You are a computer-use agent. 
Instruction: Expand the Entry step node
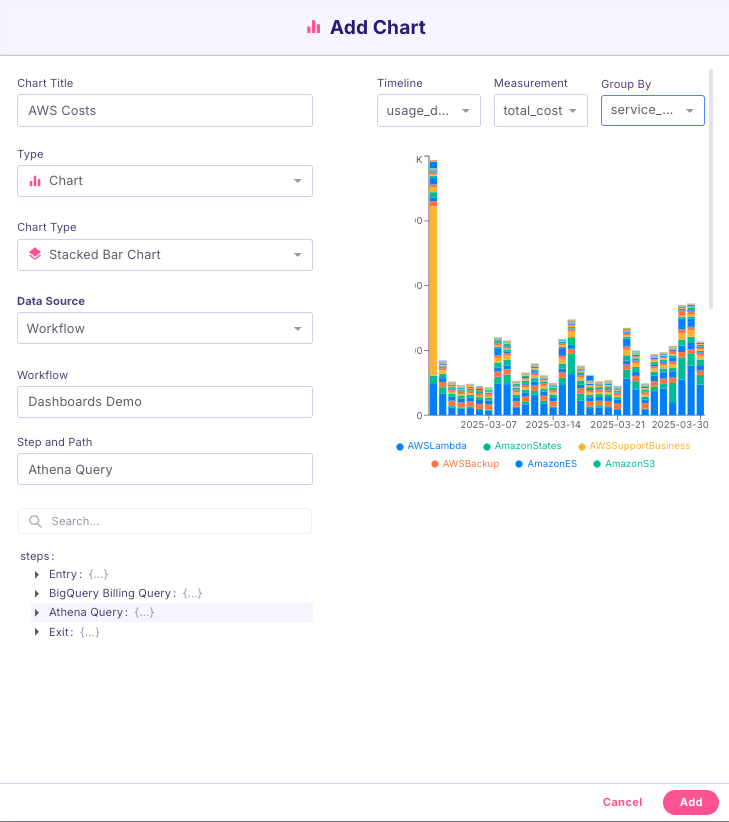[38, 574]
